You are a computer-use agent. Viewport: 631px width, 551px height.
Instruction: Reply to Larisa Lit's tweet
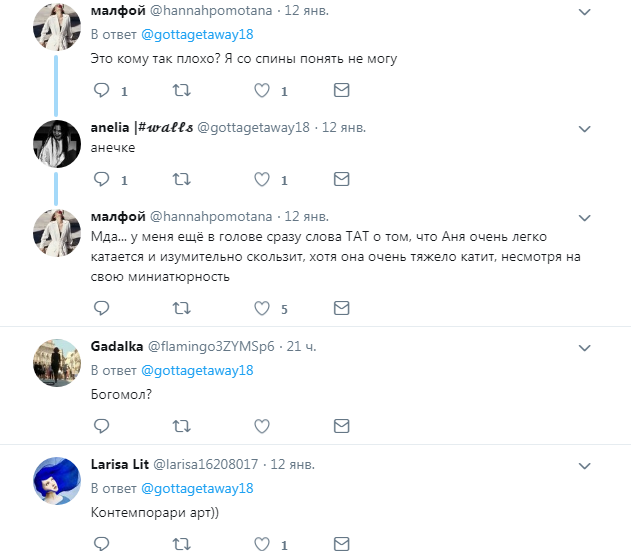pyautogui.click(x=101, y=544)
